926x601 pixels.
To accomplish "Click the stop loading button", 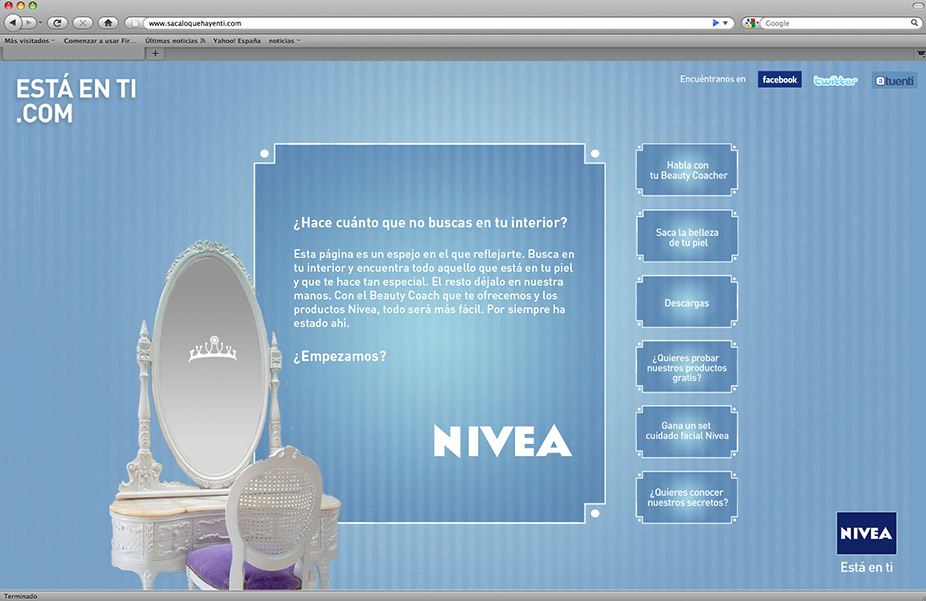I will click(82, 22).
